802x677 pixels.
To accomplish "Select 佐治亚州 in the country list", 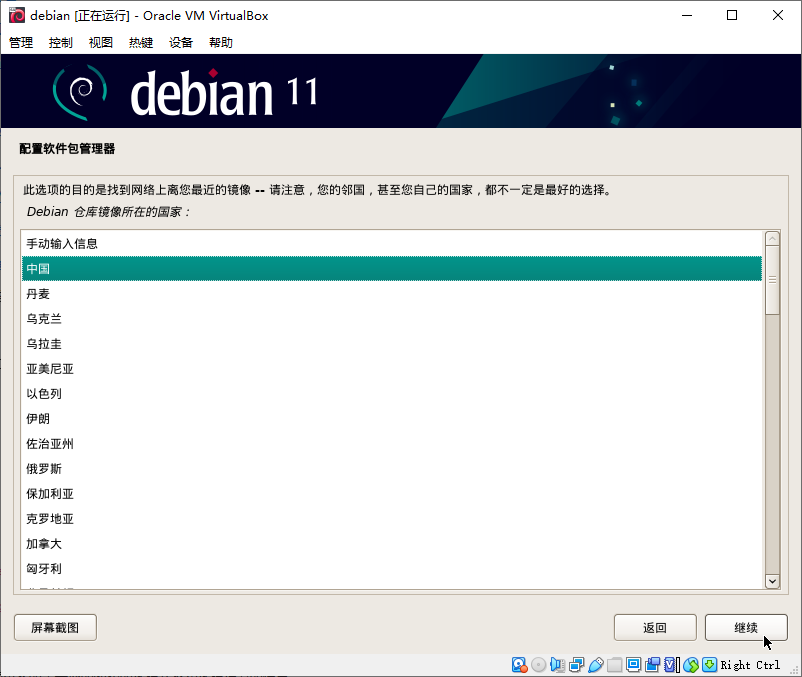I will pyautogui.click(x=392, y=444).
